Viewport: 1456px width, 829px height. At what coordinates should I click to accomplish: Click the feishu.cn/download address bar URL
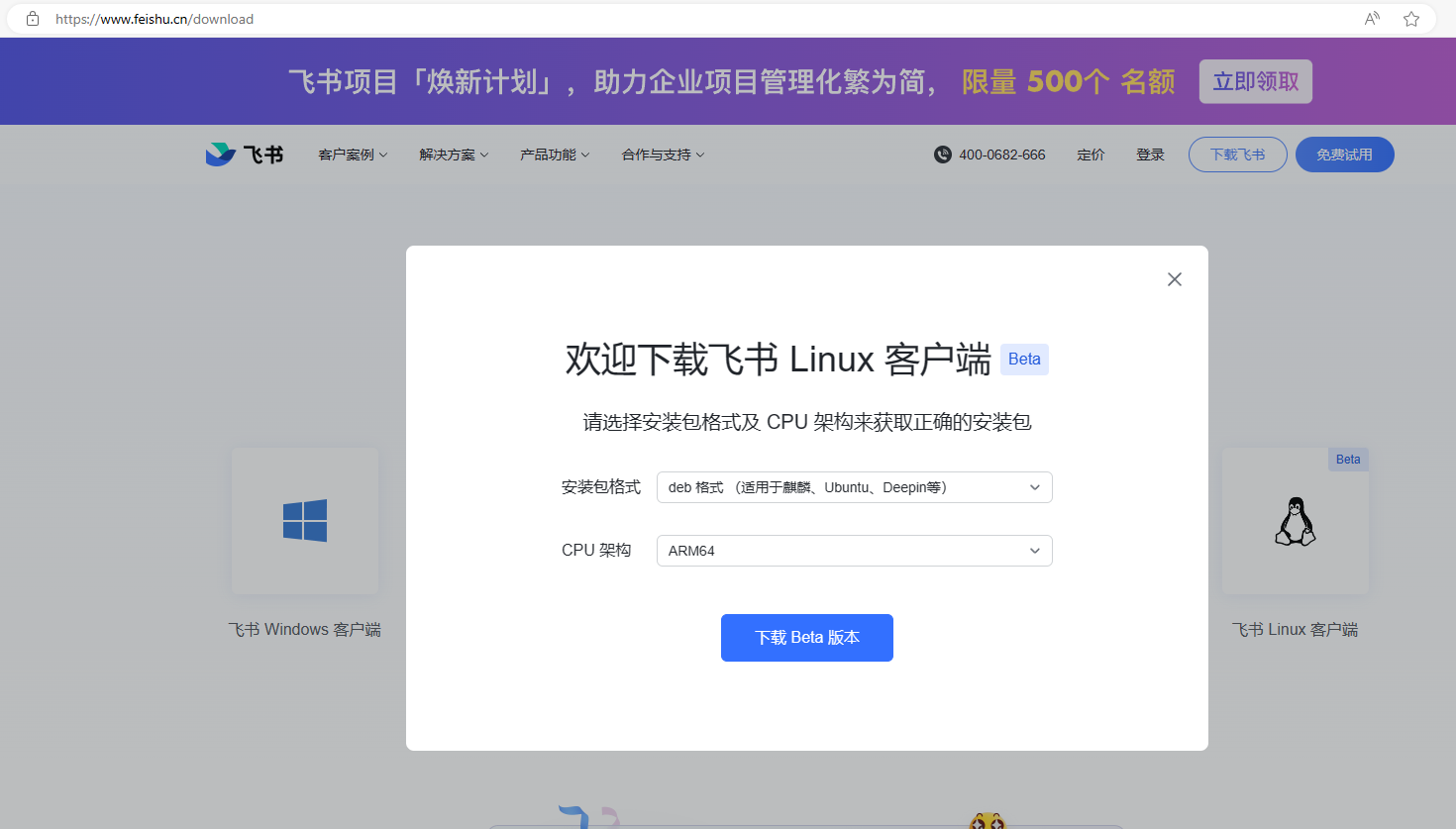pos(155,19)
